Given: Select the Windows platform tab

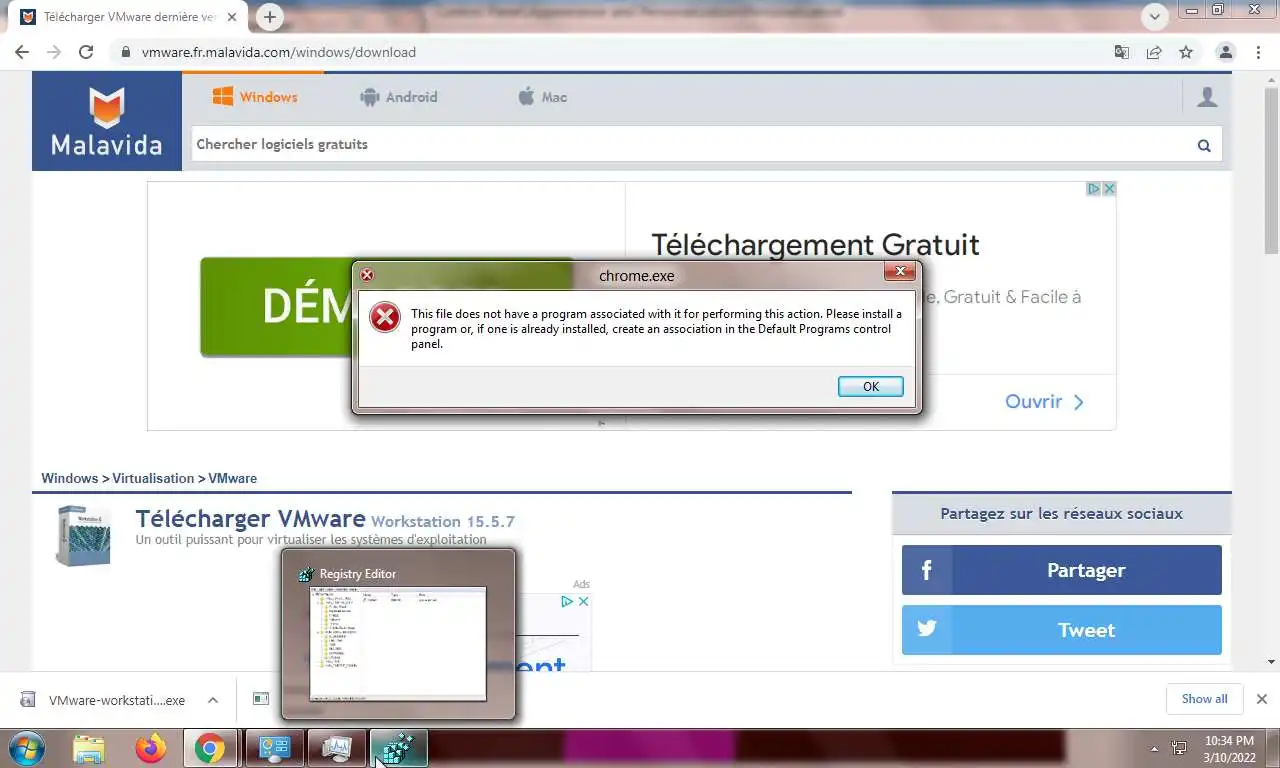Looking at the screenshot, I should 255,97.
